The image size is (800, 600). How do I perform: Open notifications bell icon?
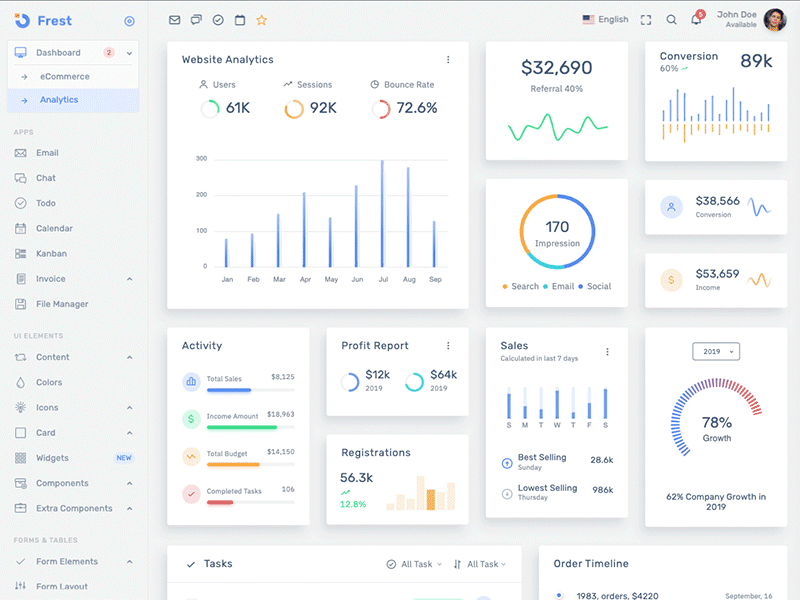click(x=696, y=20)
